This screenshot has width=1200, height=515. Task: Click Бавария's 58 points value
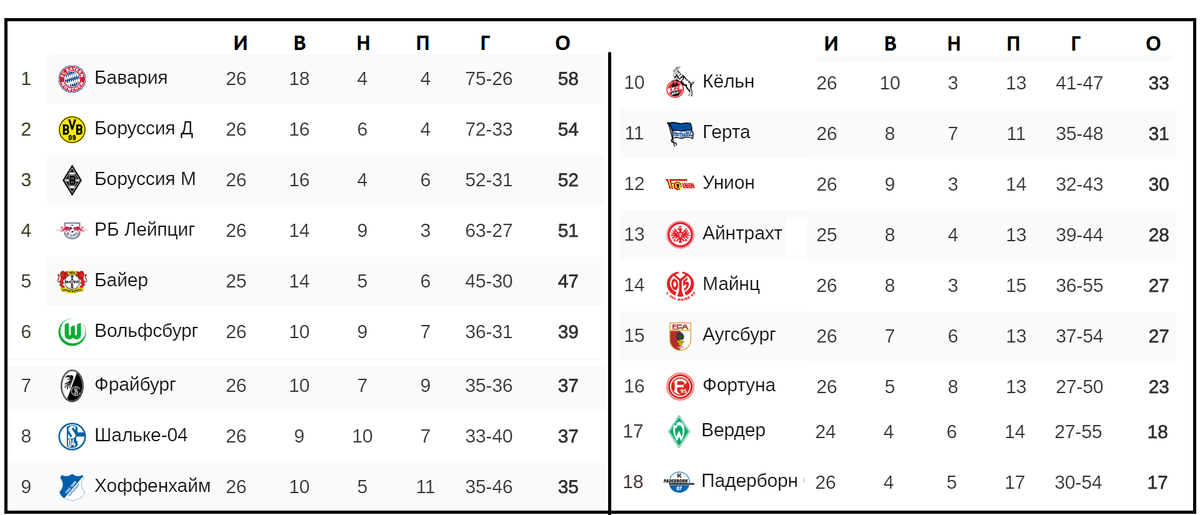(x=568, y=78)
